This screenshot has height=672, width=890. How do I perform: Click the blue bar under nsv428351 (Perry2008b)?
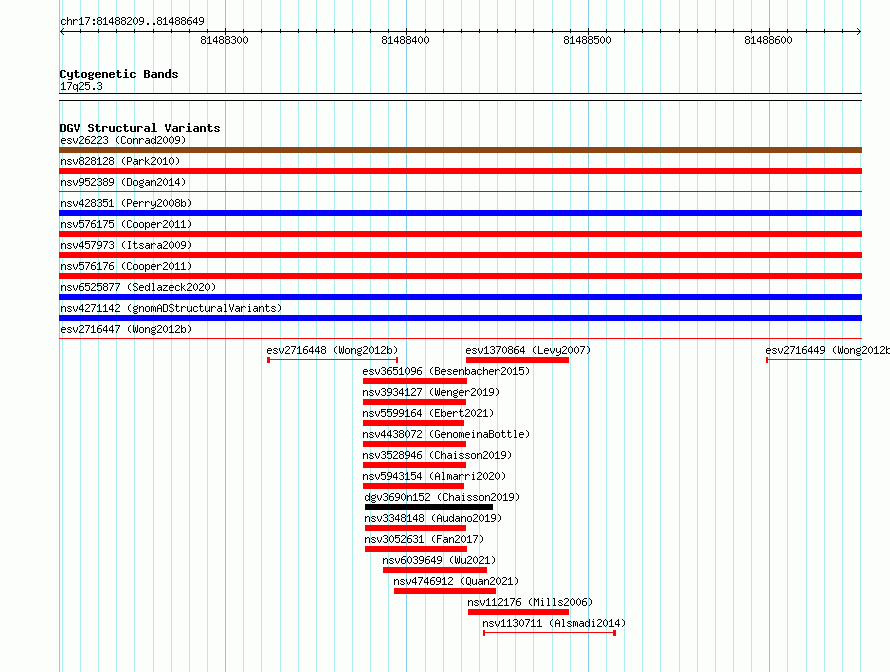(460, 213)
